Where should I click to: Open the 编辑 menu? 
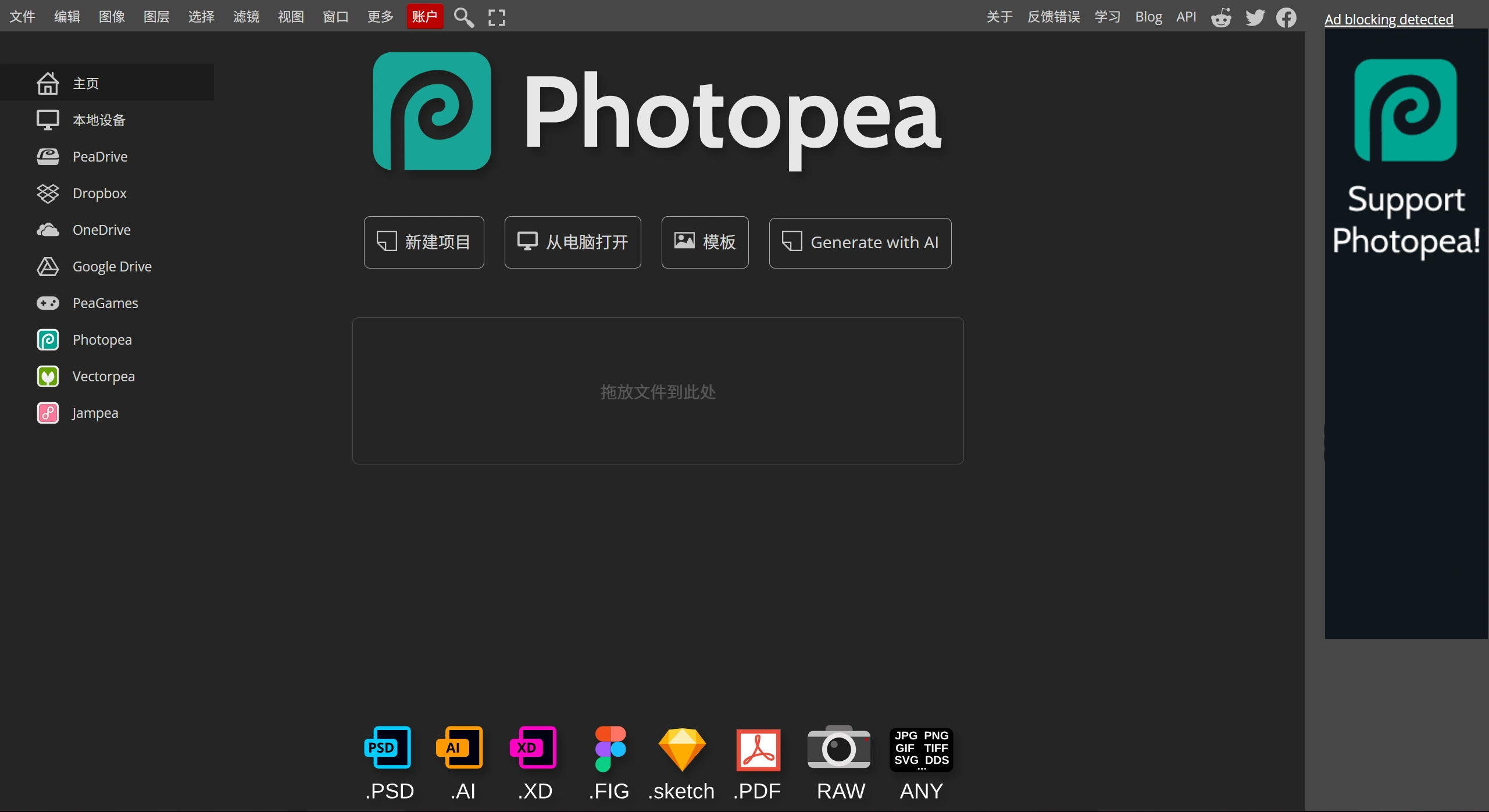(x=67, y=17)
